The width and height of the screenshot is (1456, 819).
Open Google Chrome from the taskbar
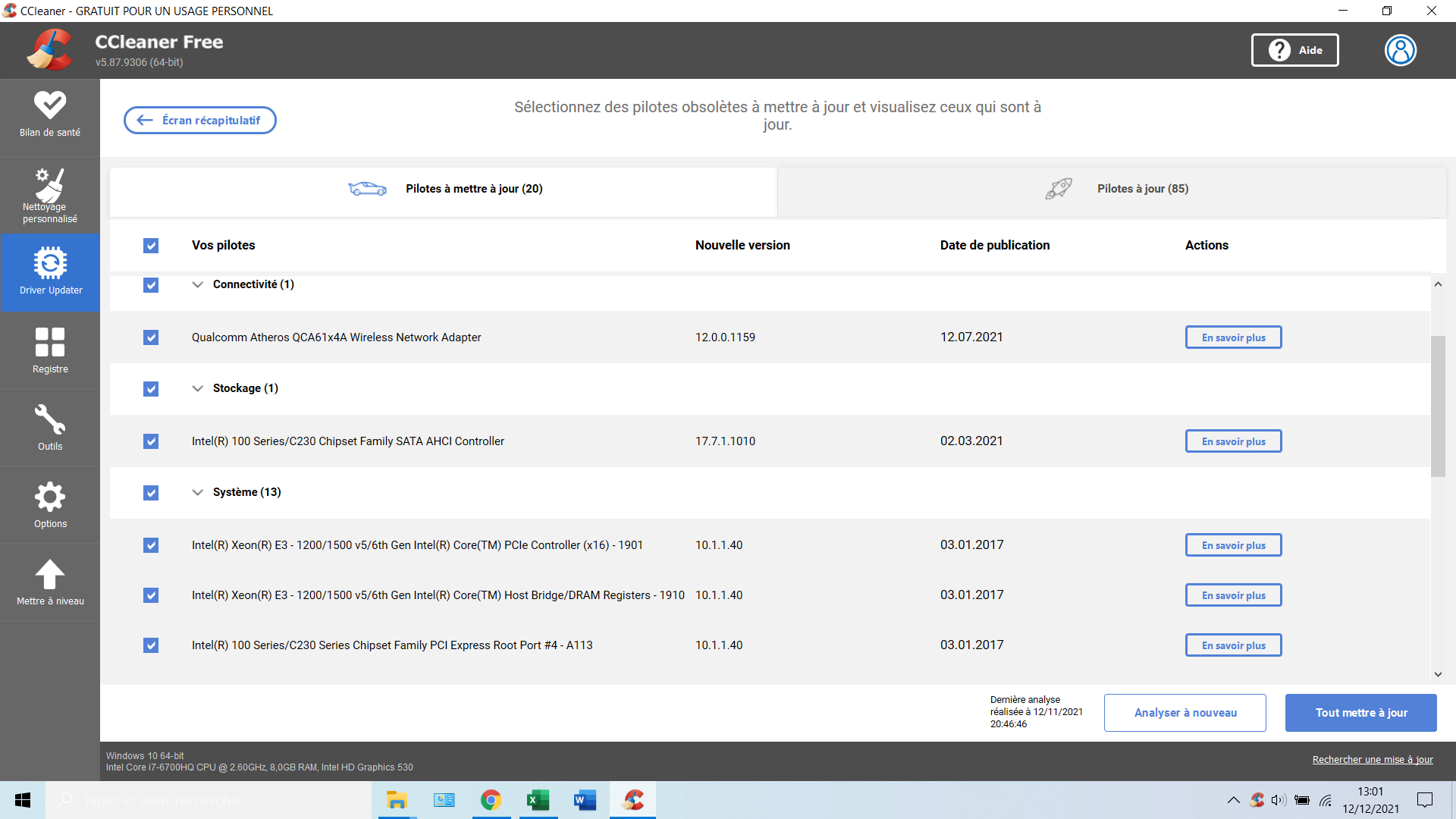[491, 800]
